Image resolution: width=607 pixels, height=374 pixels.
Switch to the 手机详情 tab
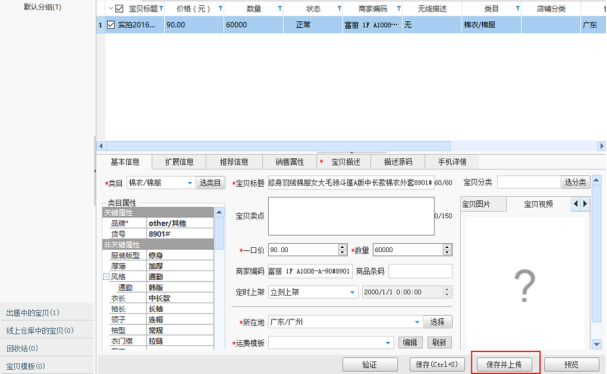pyautogui.click(x=452, y=162)
